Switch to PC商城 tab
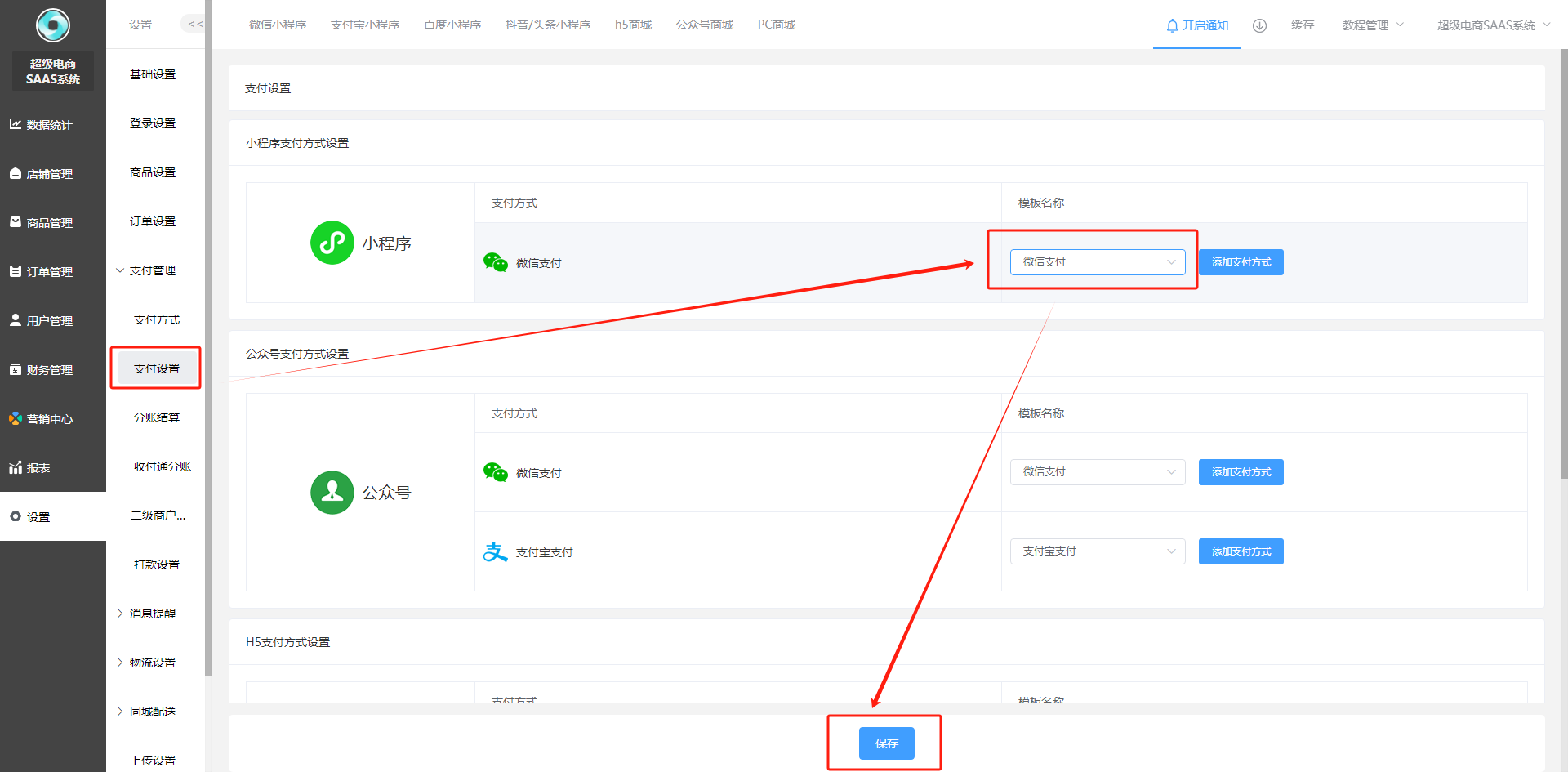 776,25
